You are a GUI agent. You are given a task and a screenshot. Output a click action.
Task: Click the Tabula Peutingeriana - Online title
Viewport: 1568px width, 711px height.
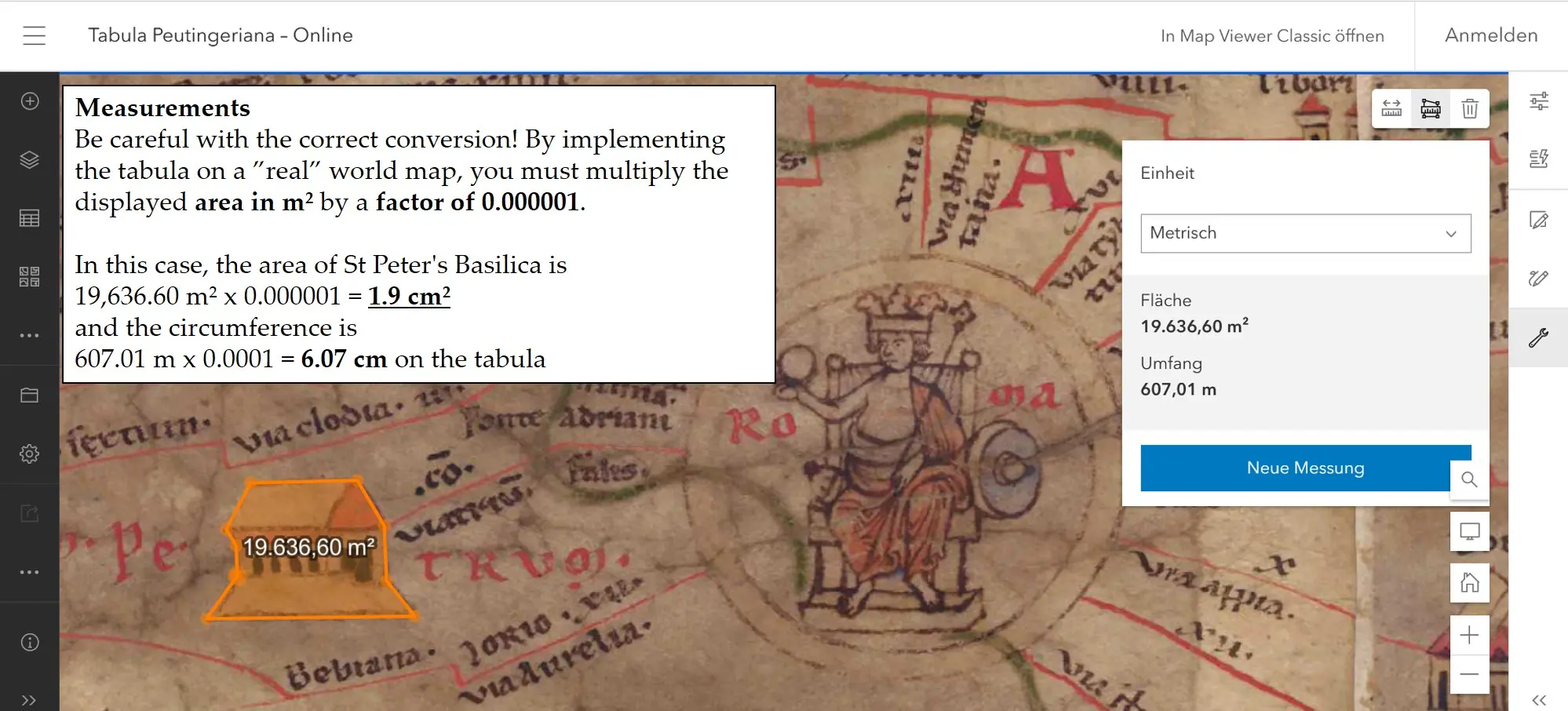[221, 35]
